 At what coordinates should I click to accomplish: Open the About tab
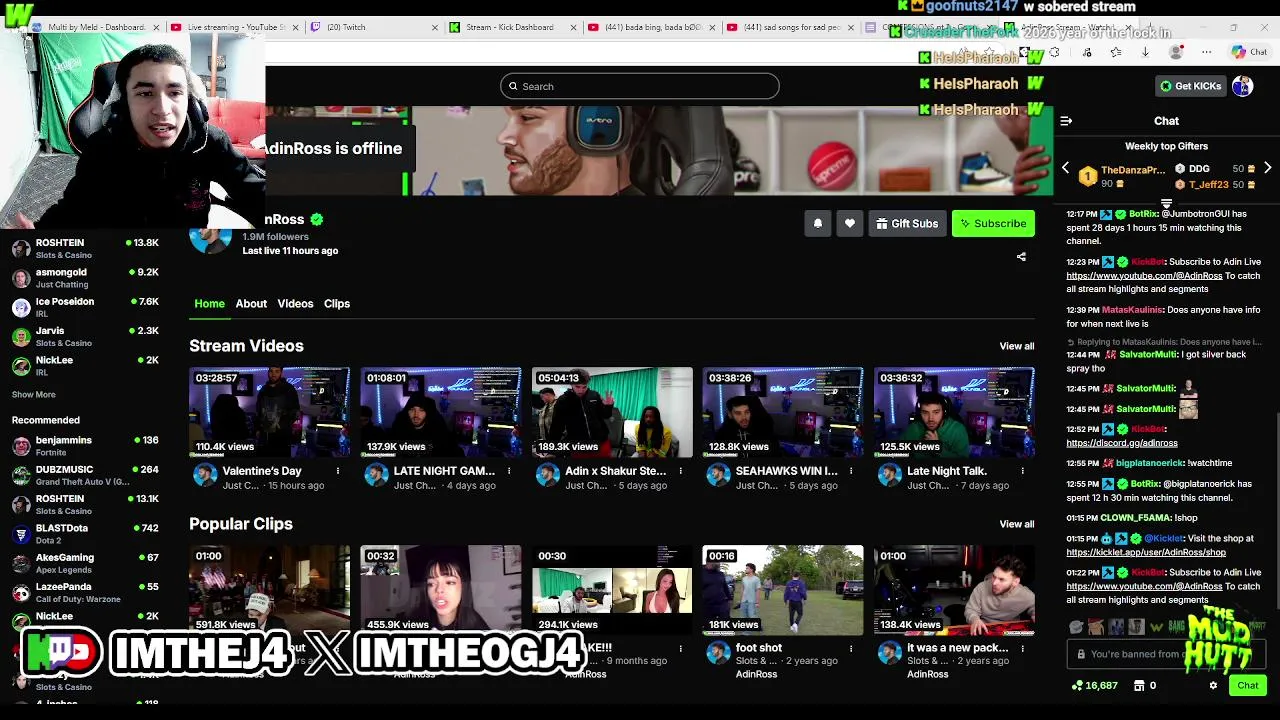pyautogui.click(x=251, y=304)
